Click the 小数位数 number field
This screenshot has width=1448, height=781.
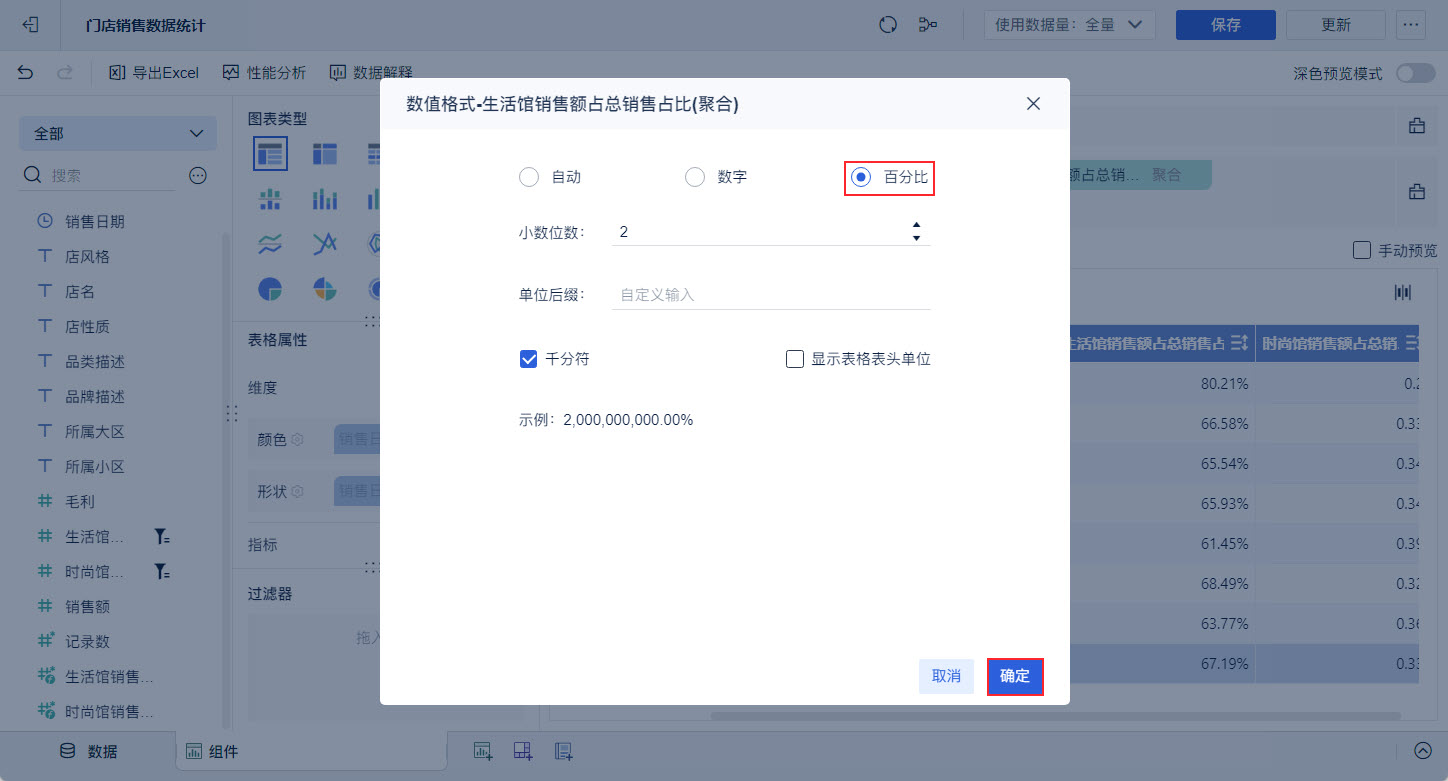click(771, 232)
